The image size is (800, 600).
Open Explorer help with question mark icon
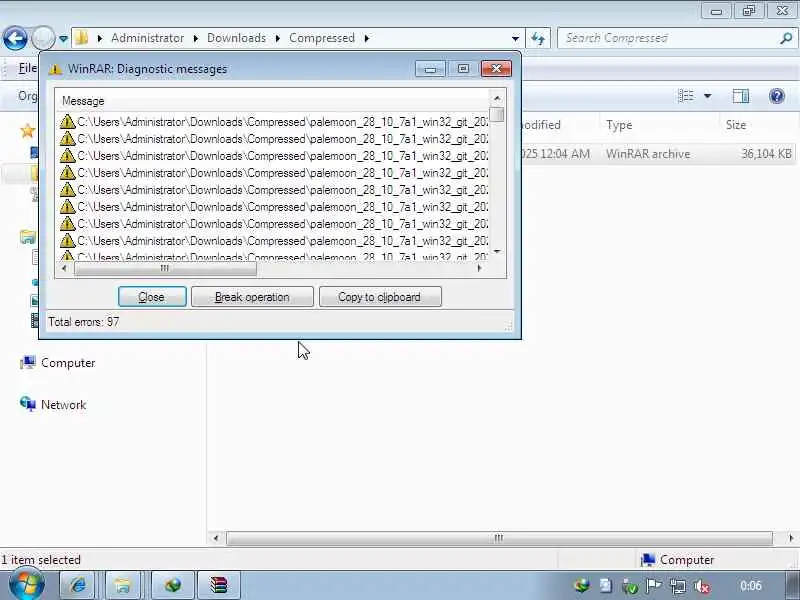[x=777, y=96]
